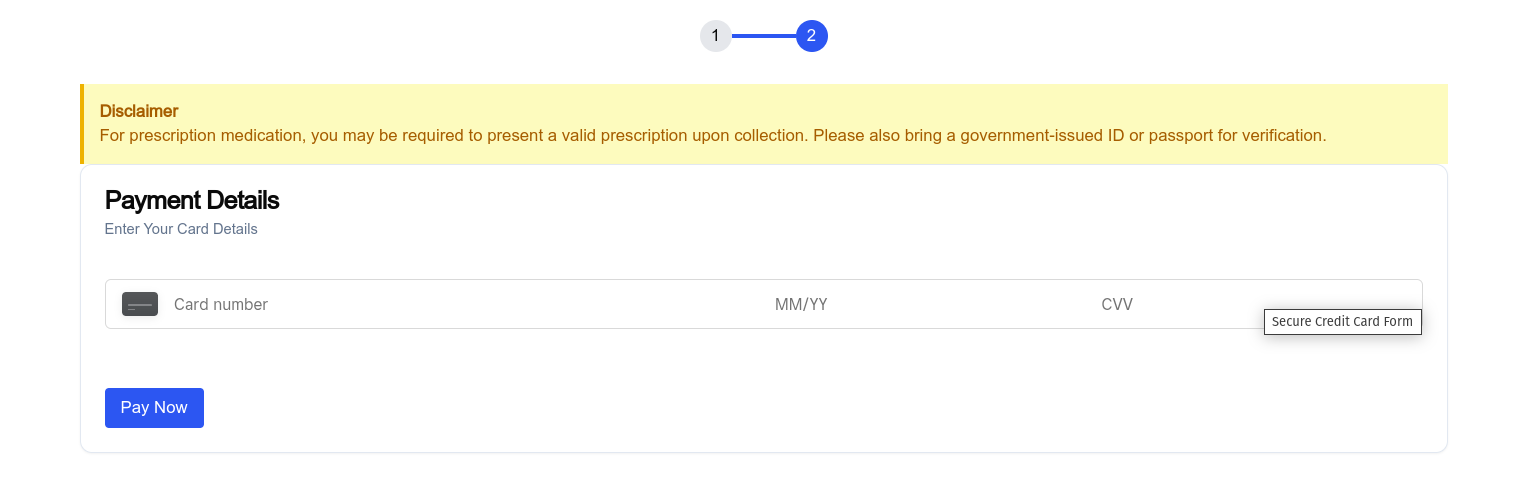Click the Payment Details title

(x=192, y=200)
